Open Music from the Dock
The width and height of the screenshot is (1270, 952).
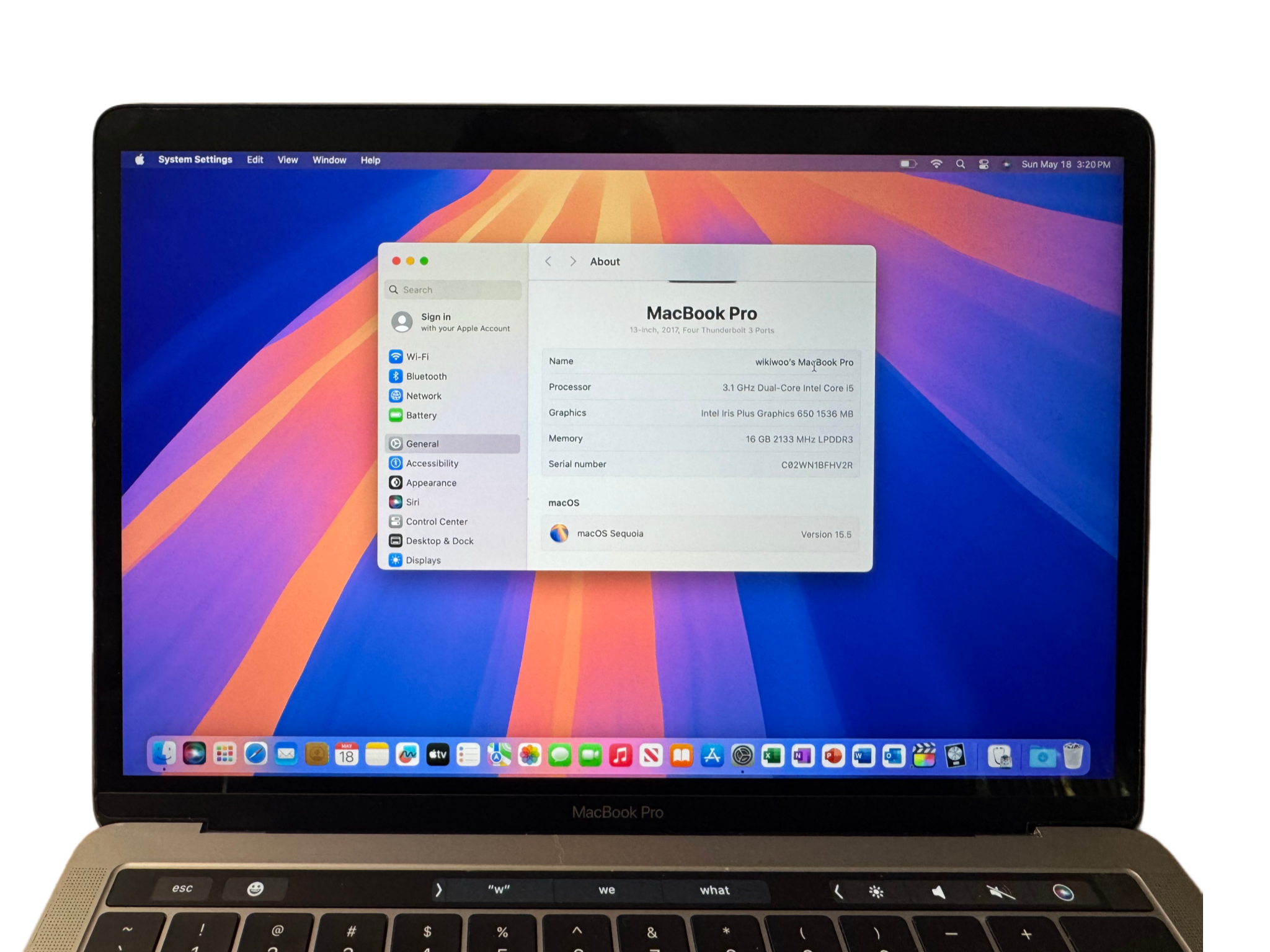click(x=621, y=755)
